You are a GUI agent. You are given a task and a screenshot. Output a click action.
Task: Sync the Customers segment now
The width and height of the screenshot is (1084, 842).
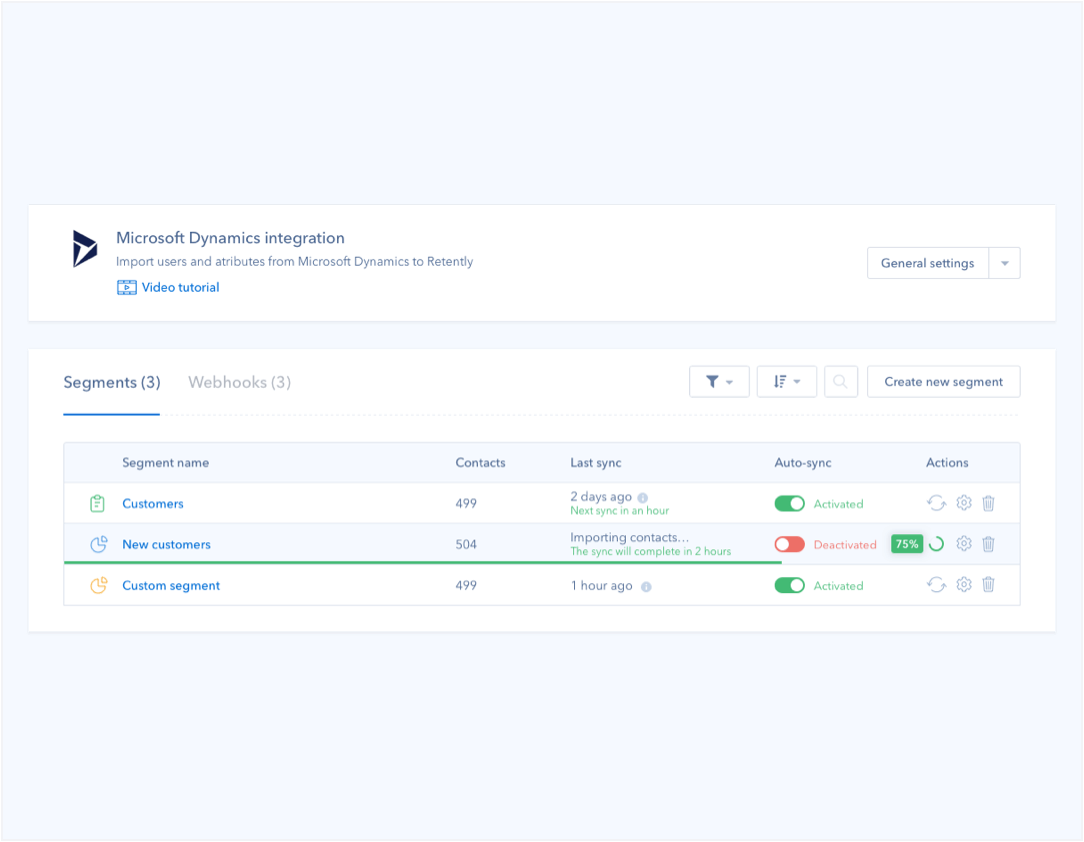tap(936, 503)
